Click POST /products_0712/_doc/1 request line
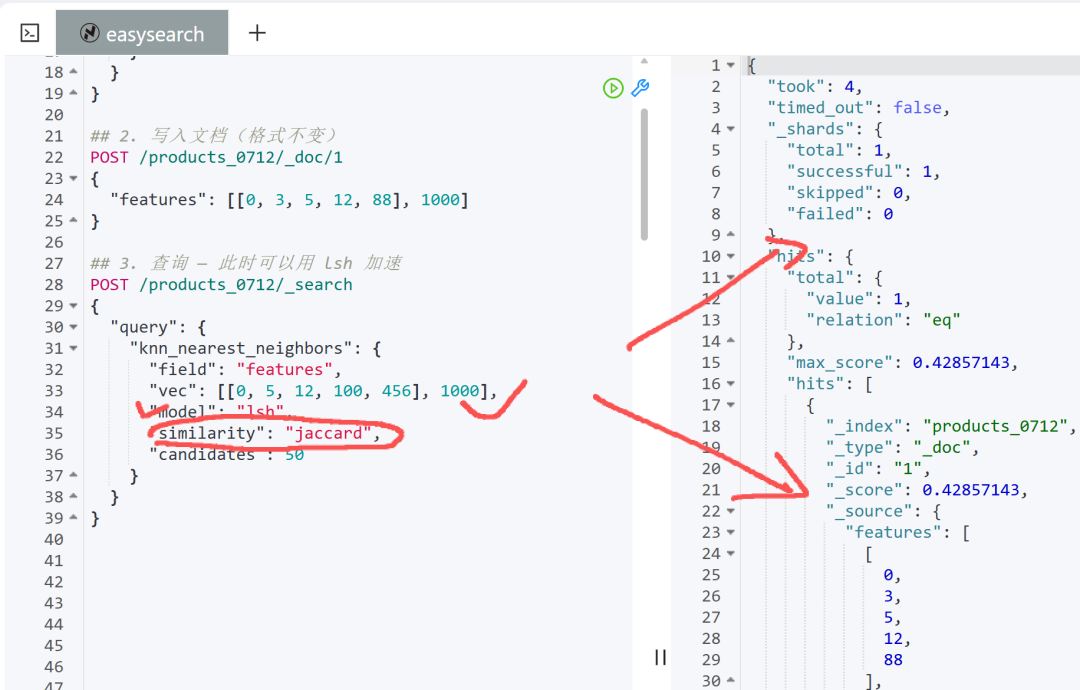Viewport: 1080px width, 690px height. [216, 157]
